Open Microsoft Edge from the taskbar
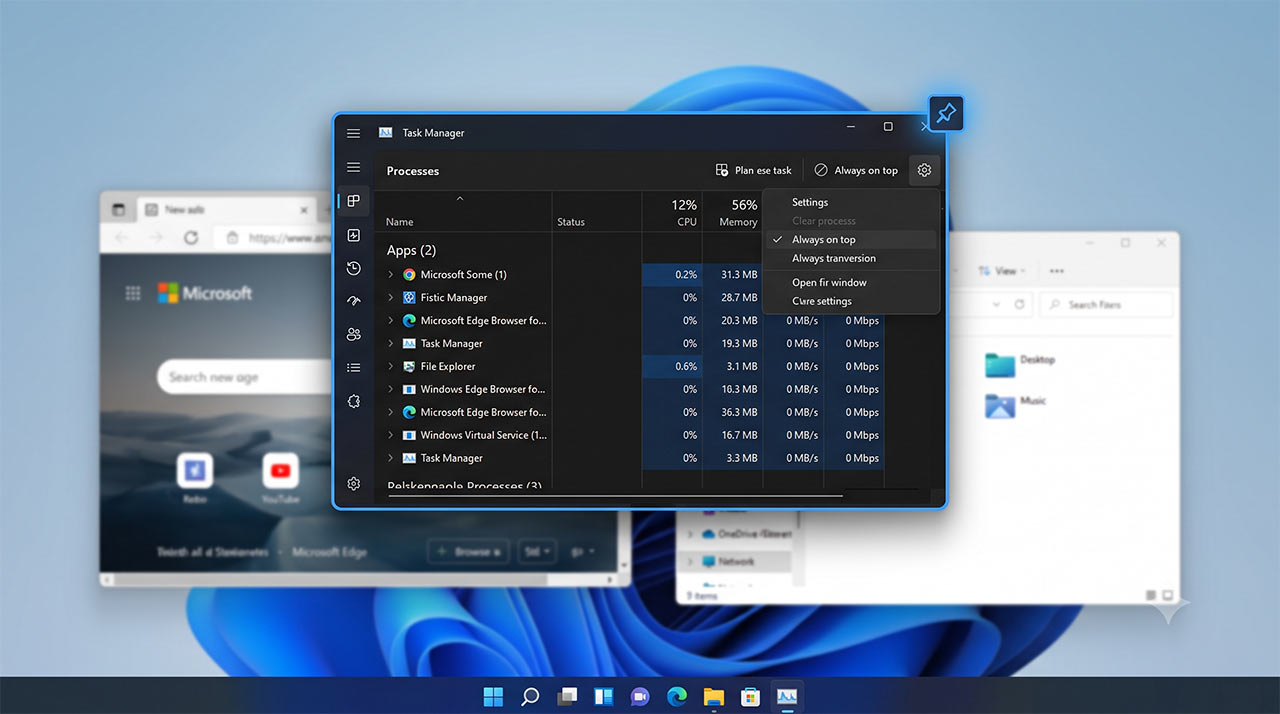This screenshot has height=714, width=1280. [x=677, y=696]
